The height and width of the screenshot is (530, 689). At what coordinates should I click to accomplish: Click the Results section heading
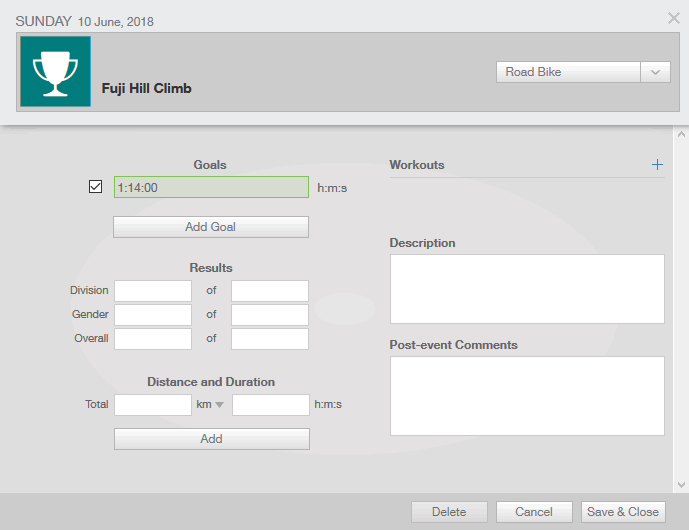coord(211,268)
